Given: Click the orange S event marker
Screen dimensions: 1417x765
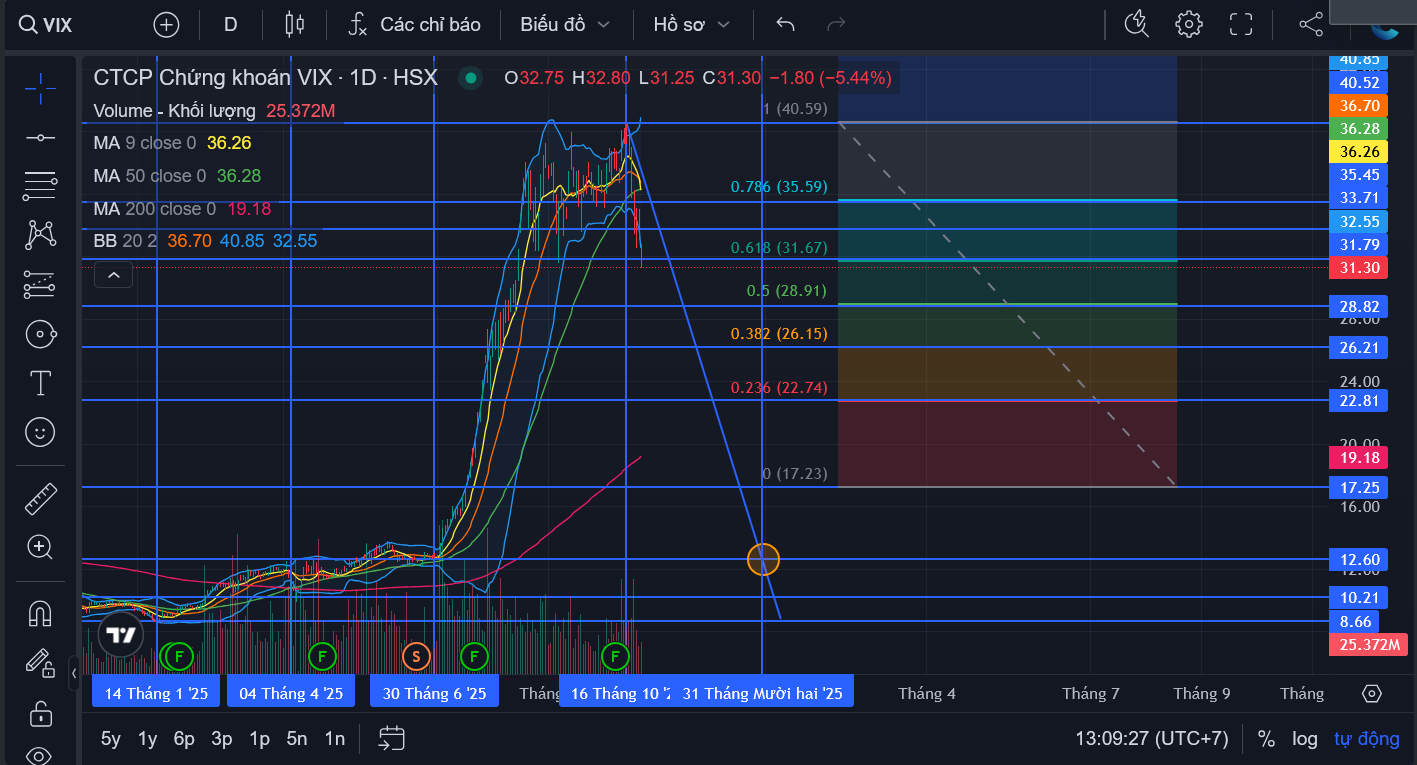Looking at the screenshot, I should click(x=416, y=657).
